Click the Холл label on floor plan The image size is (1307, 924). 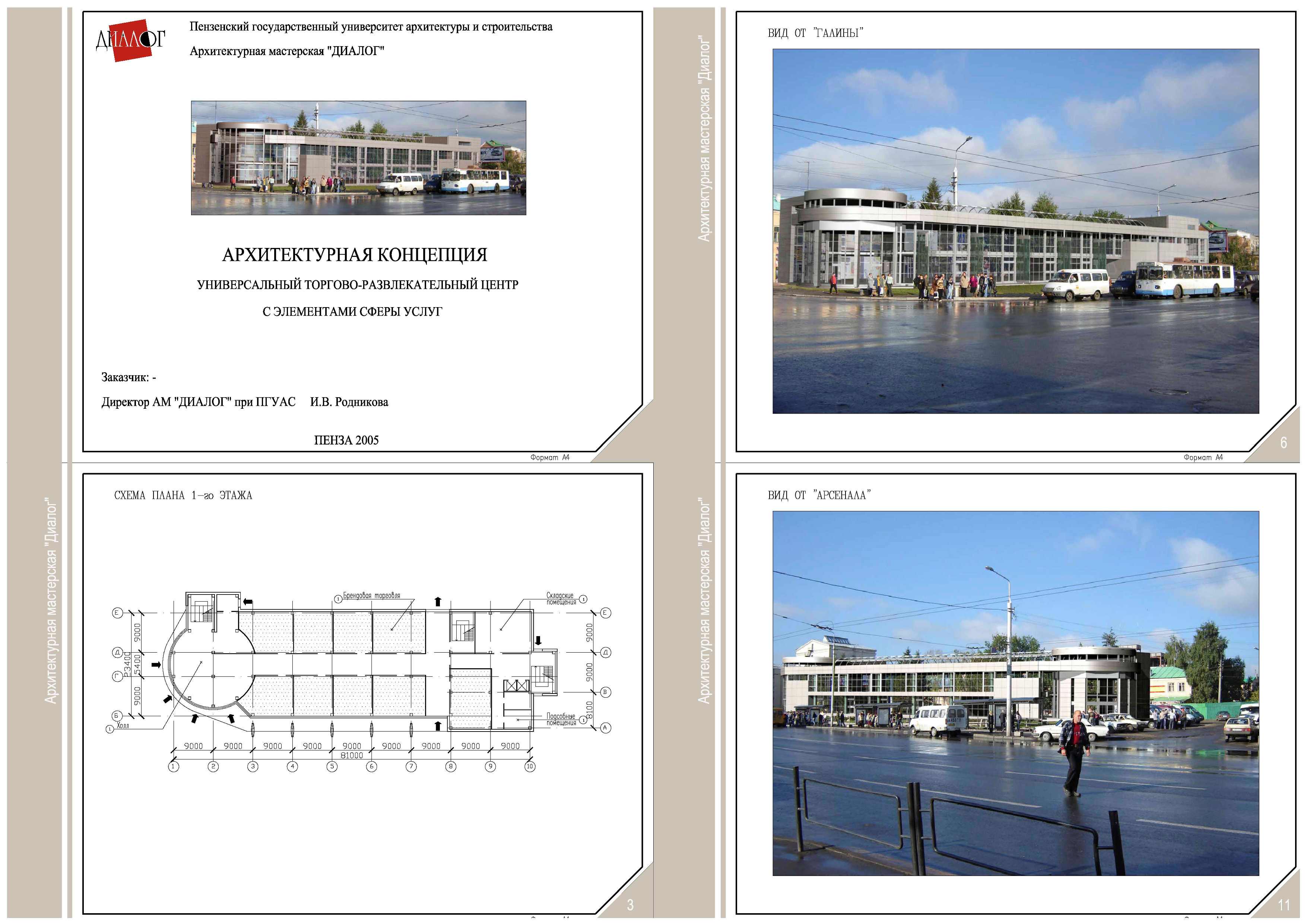pos(123,726)
